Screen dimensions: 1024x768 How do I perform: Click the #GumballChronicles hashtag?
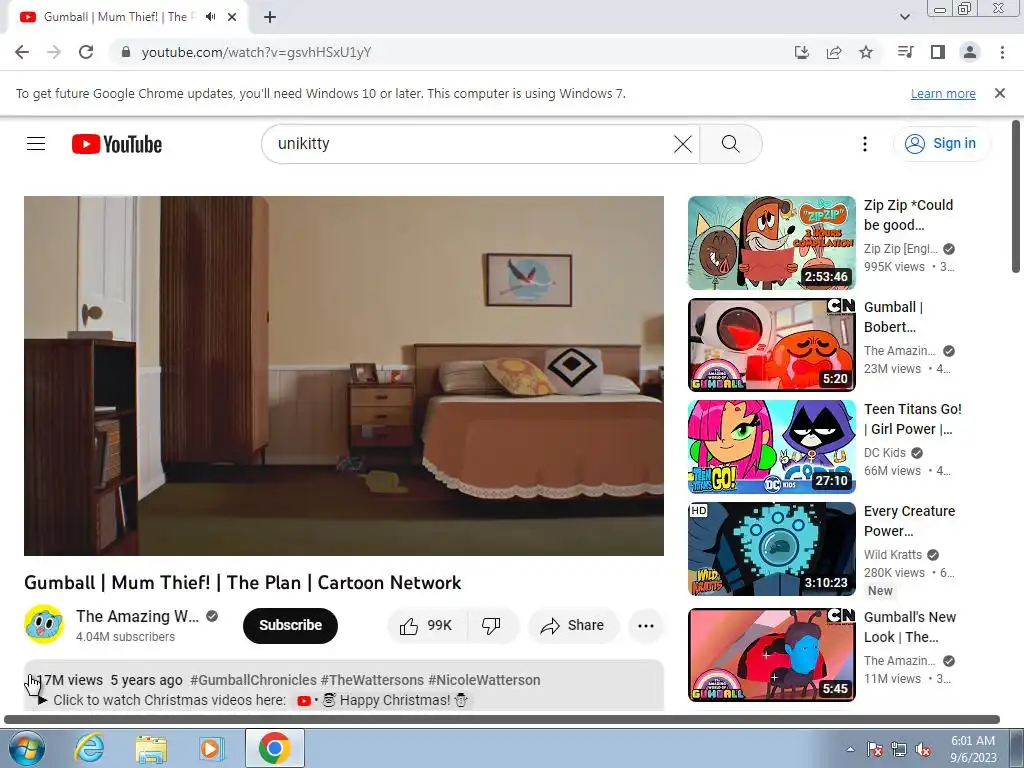point(253,680)
